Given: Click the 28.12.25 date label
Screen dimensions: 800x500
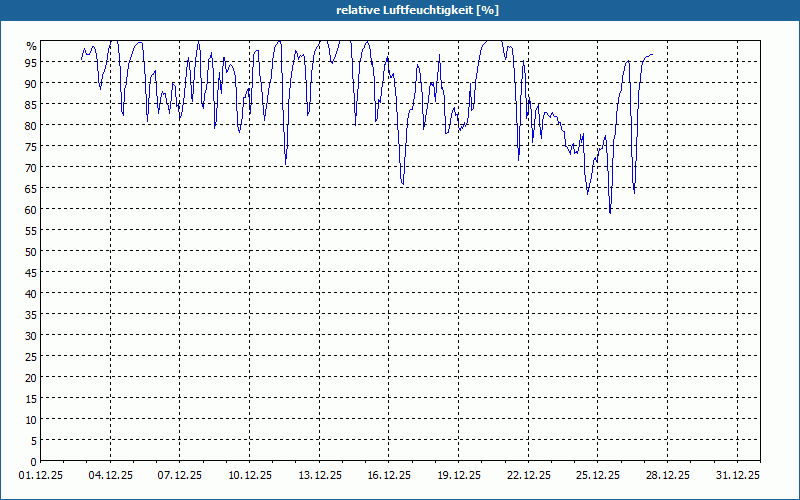Looking at the screenshot, I should [x=668, y=475].
